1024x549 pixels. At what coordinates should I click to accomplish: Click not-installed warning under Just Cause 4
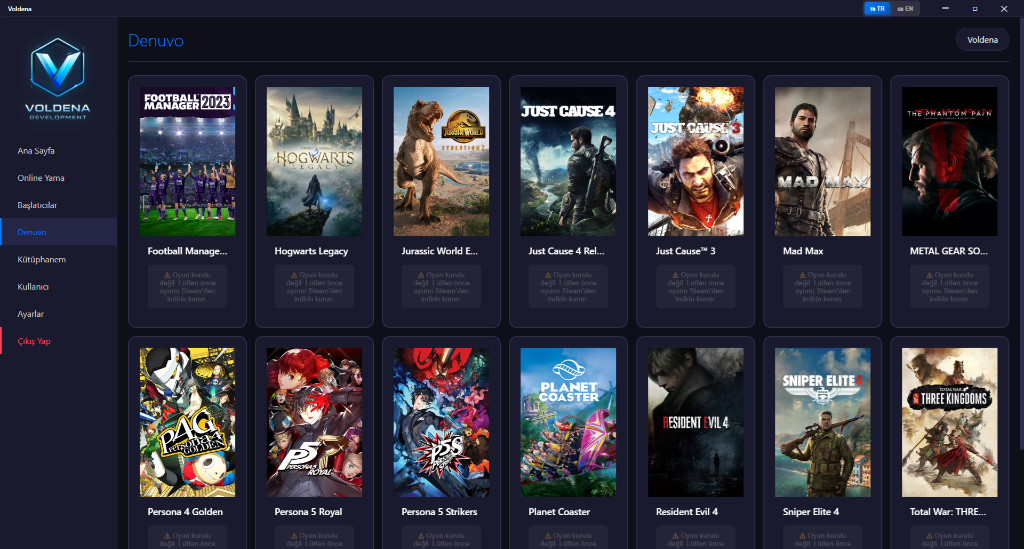(568, 287)
